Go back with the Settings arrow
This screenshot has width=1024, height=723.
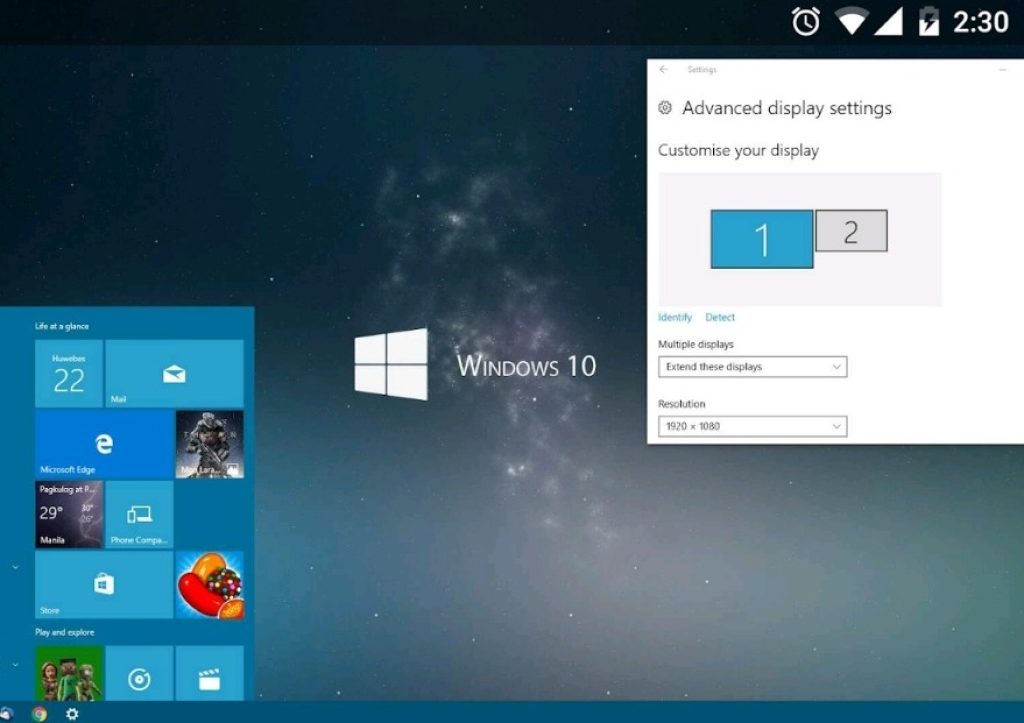click(663, 69)
